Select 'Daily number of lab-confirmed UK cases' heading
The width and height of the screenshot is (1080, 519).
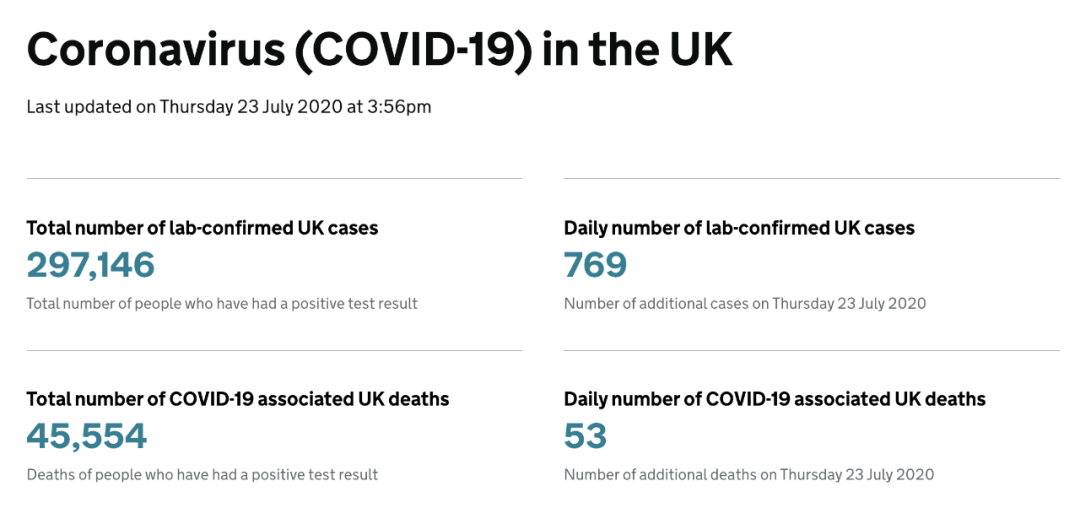pos(739,228)
